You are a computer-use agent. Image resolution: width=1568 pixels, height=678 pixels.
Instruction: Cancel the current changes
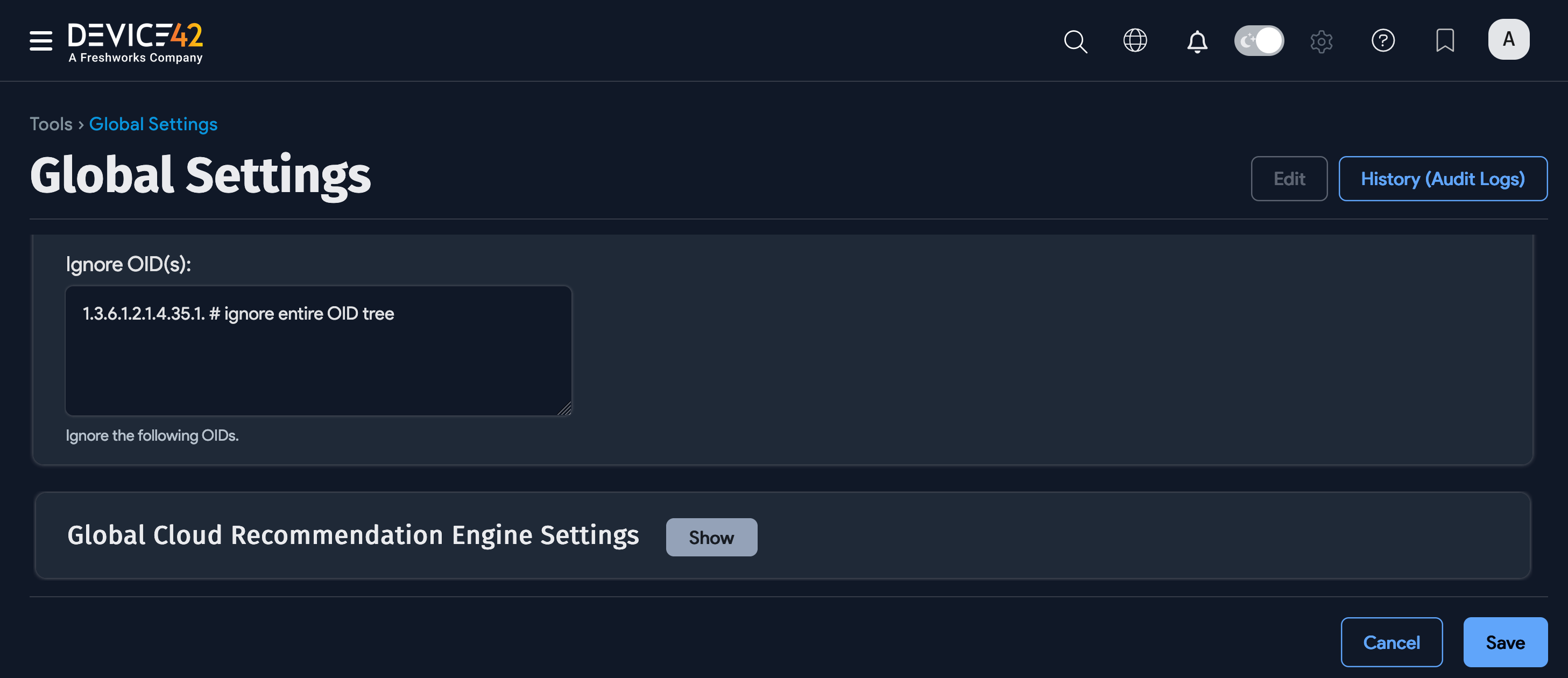tap(1392, 641)
